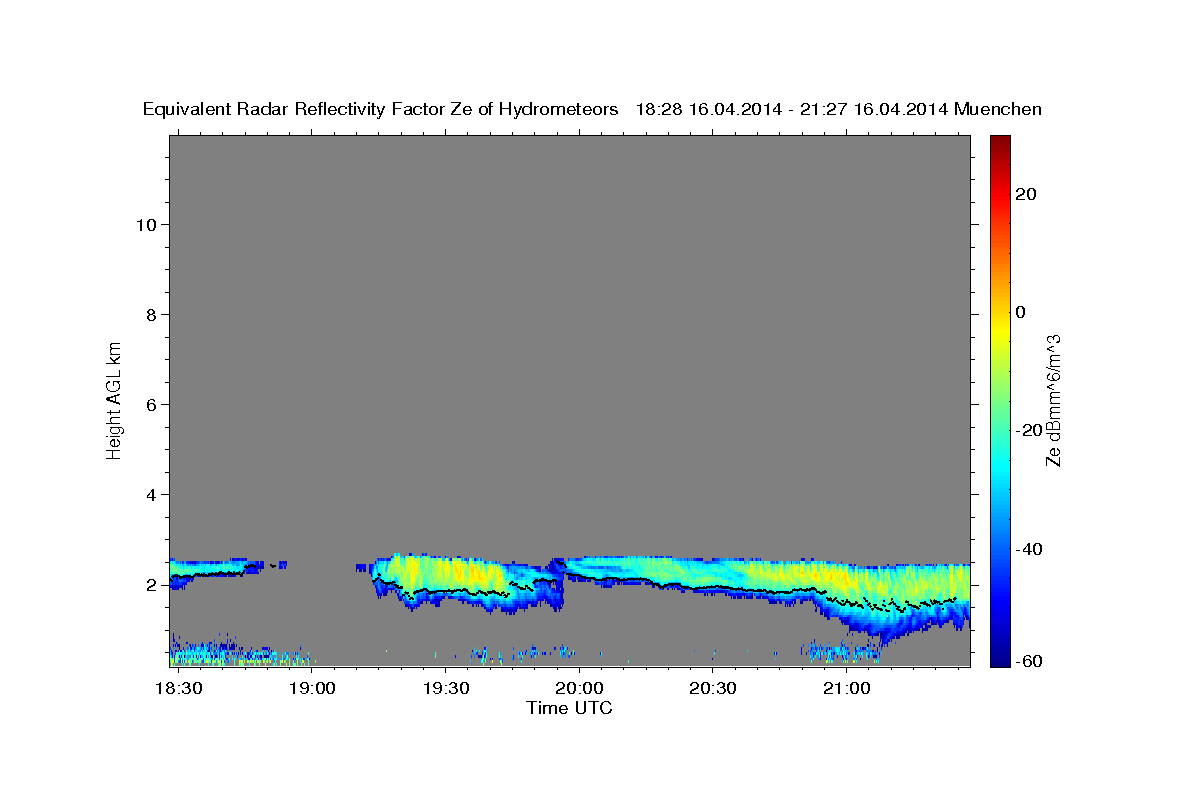Click the height axis label 6
Screen dimensions: 1200x800
[153, 404]
